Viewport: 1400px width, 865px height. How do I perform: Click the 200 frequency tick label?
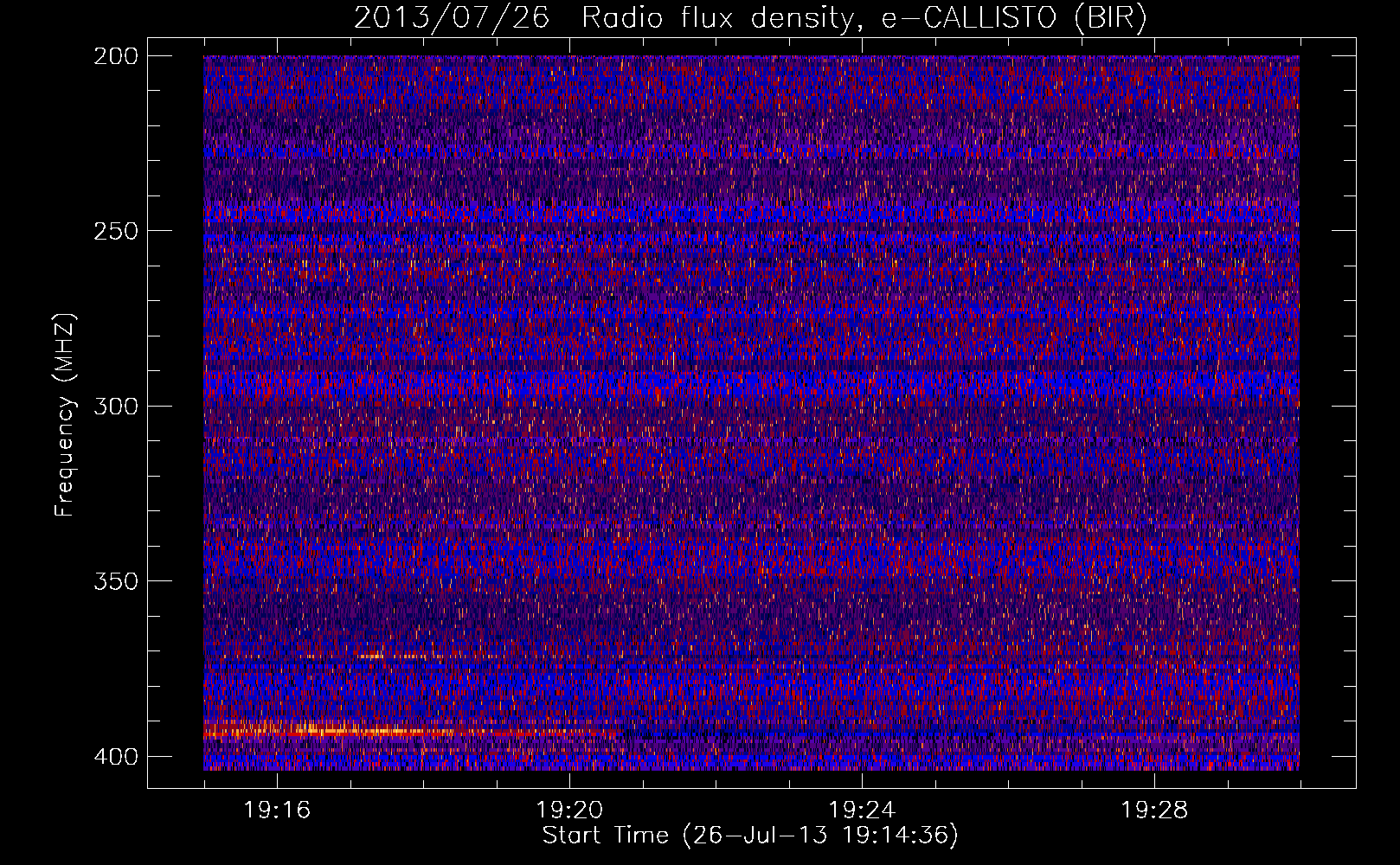[115, 55]
